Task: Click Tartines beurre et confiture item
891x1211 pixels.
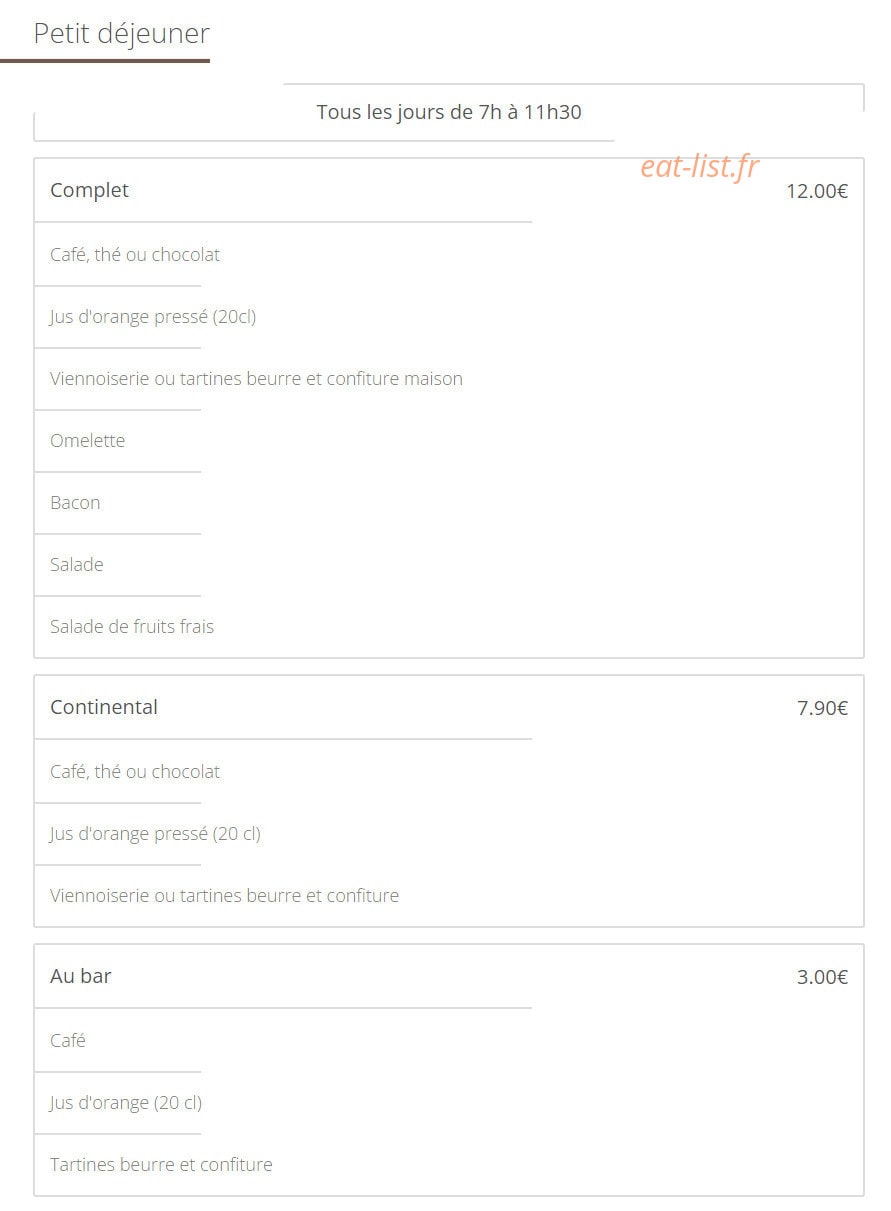Action: point(161,1164)
